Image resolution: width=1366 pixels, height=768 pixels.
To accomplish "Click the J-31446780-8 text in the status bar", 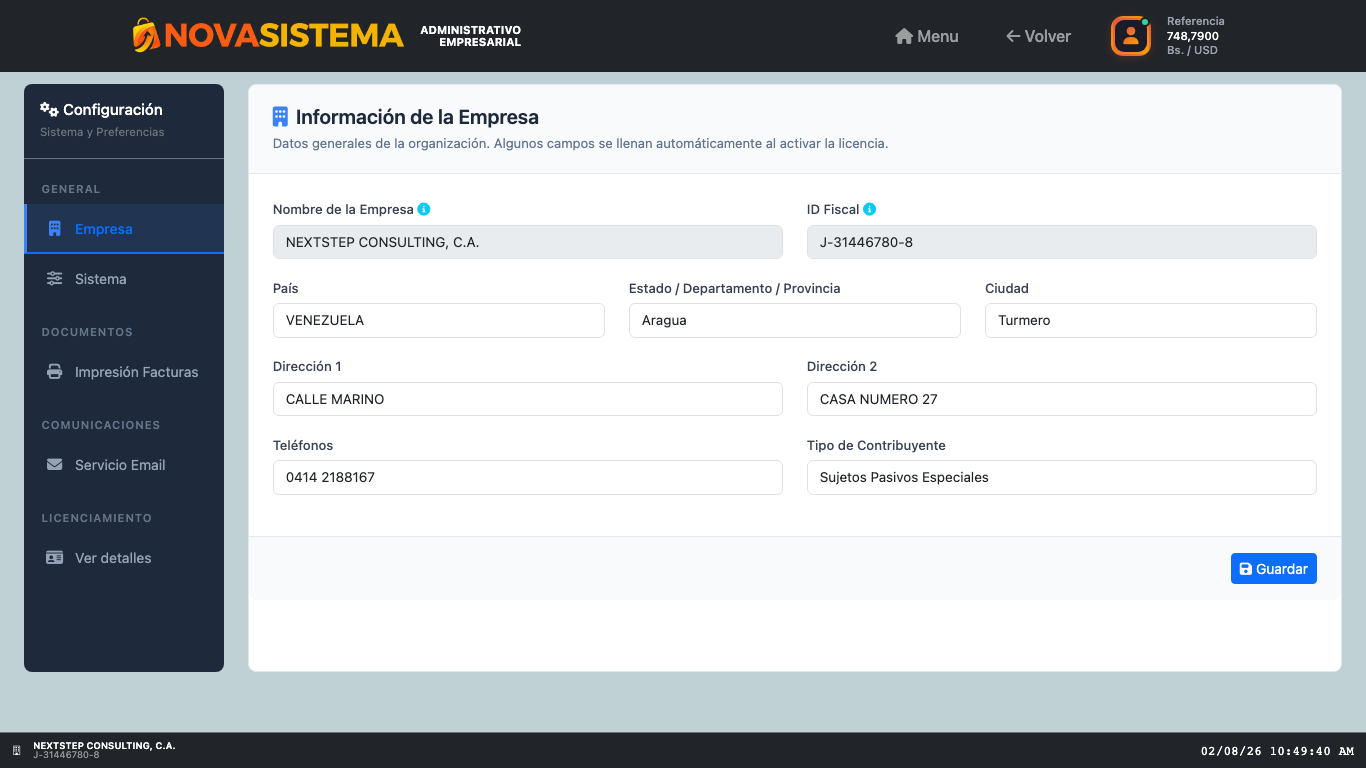I will click(x=66, y=755).
